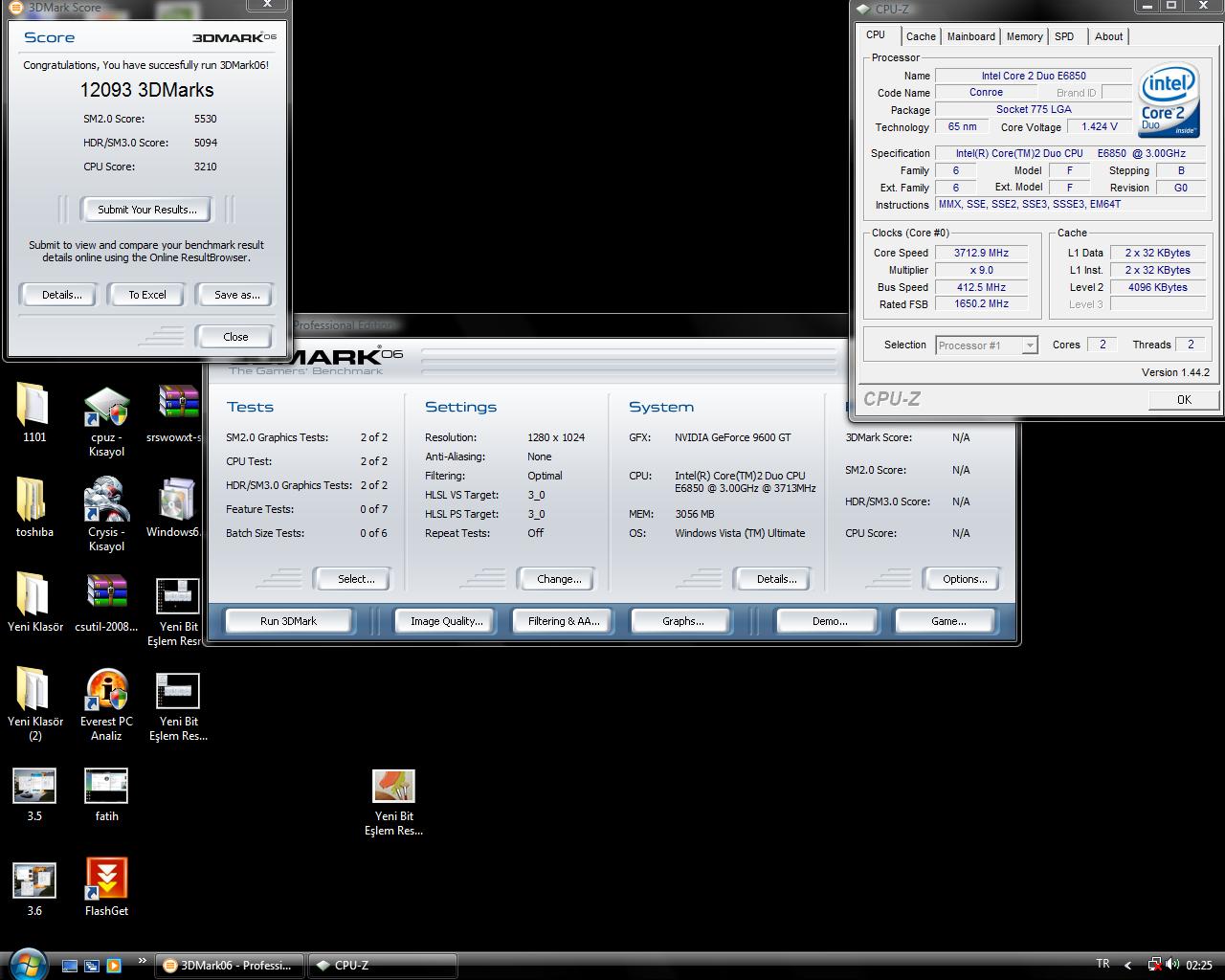Screen dimensions: 1225x980
Task: Click Submit Your Results button
Action: [147, 210]
